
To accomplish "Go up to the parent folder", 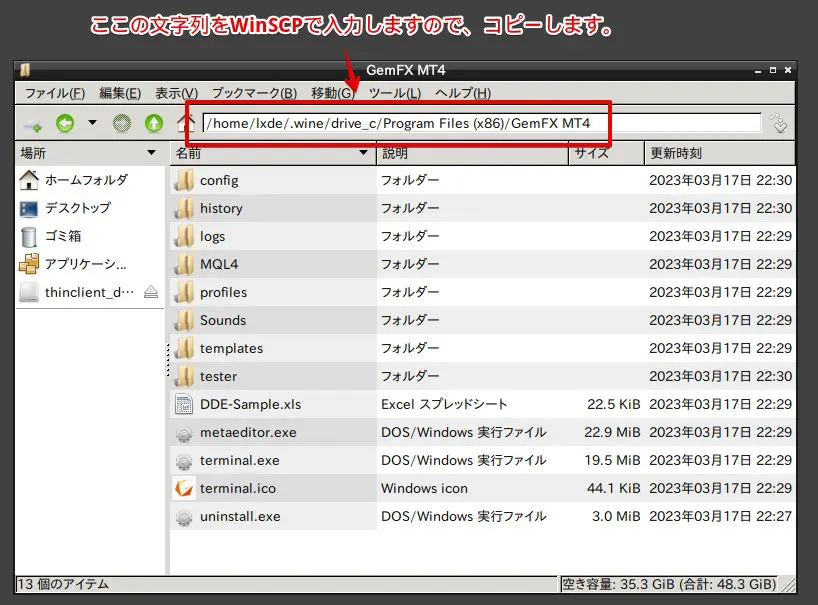I will (153, 124).
